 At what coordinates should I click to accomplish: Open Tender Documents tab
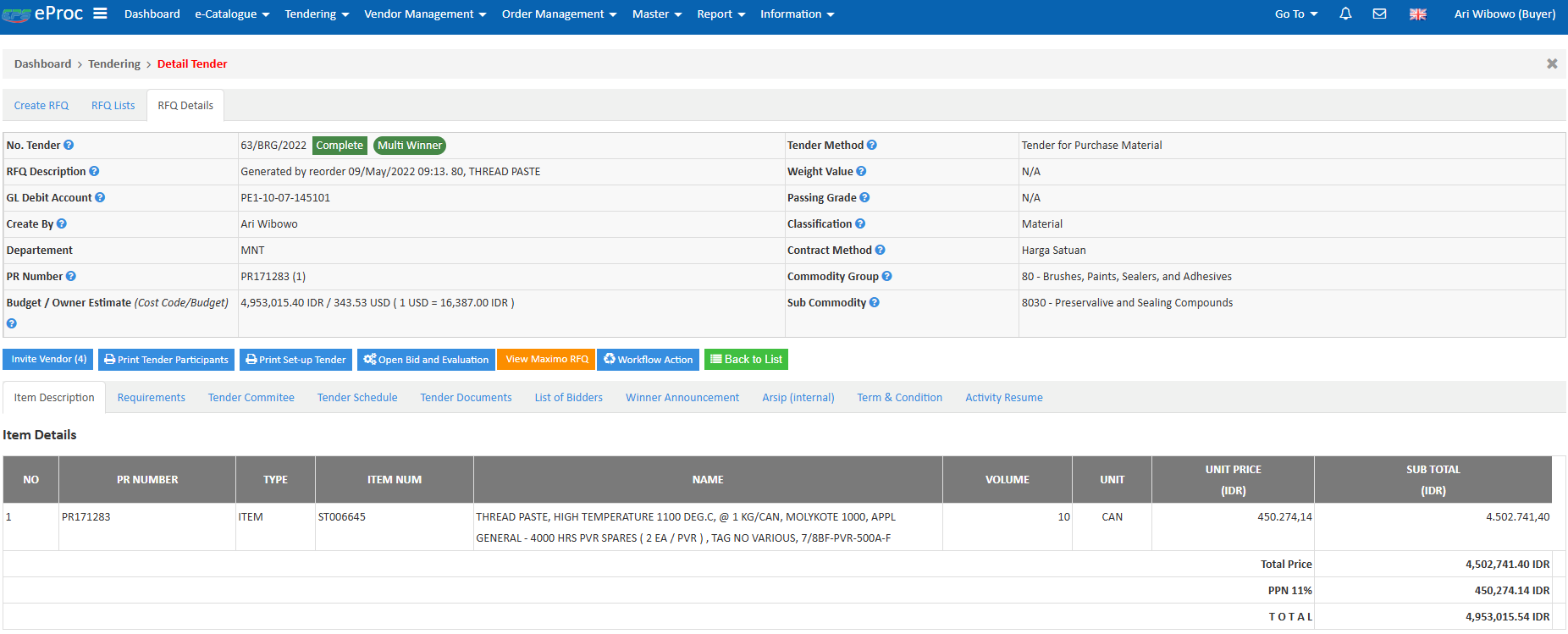pyautogui.click(x=466, y=398)
